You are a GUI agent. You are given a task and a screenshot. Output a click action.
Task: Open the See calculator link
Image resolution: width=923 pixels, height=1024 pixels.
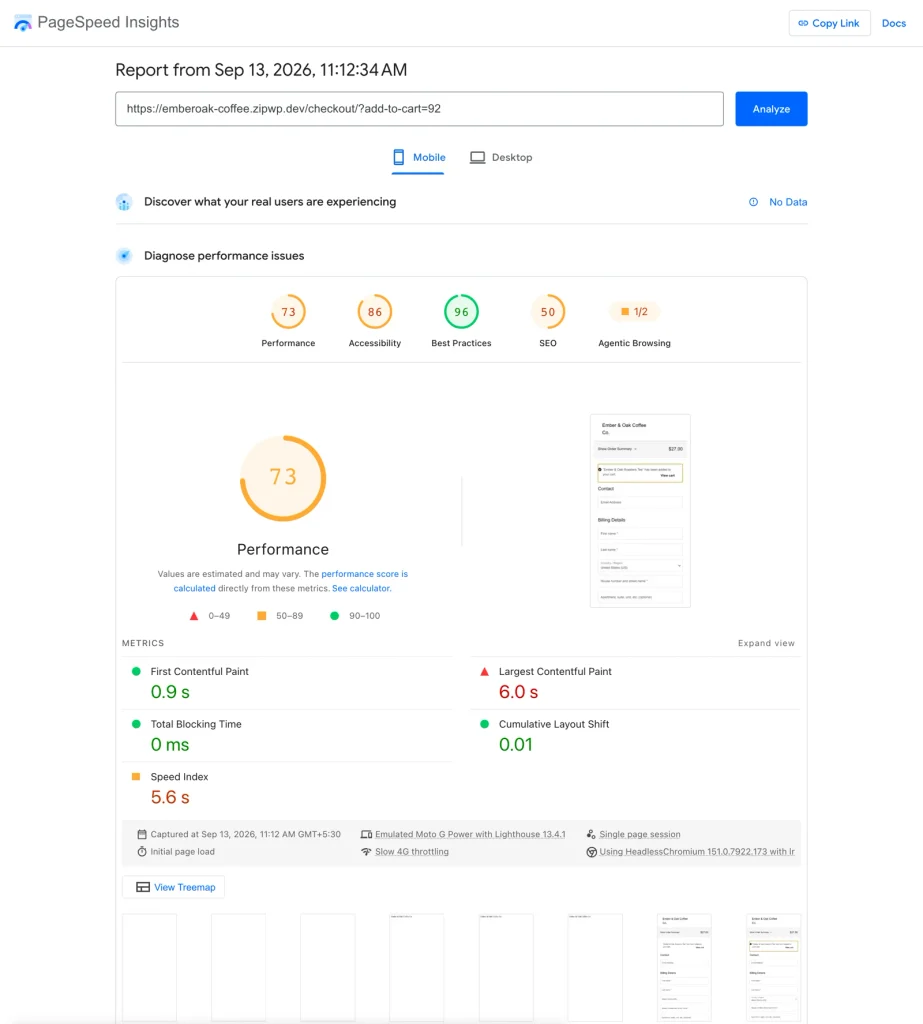(x=361, y=588)
